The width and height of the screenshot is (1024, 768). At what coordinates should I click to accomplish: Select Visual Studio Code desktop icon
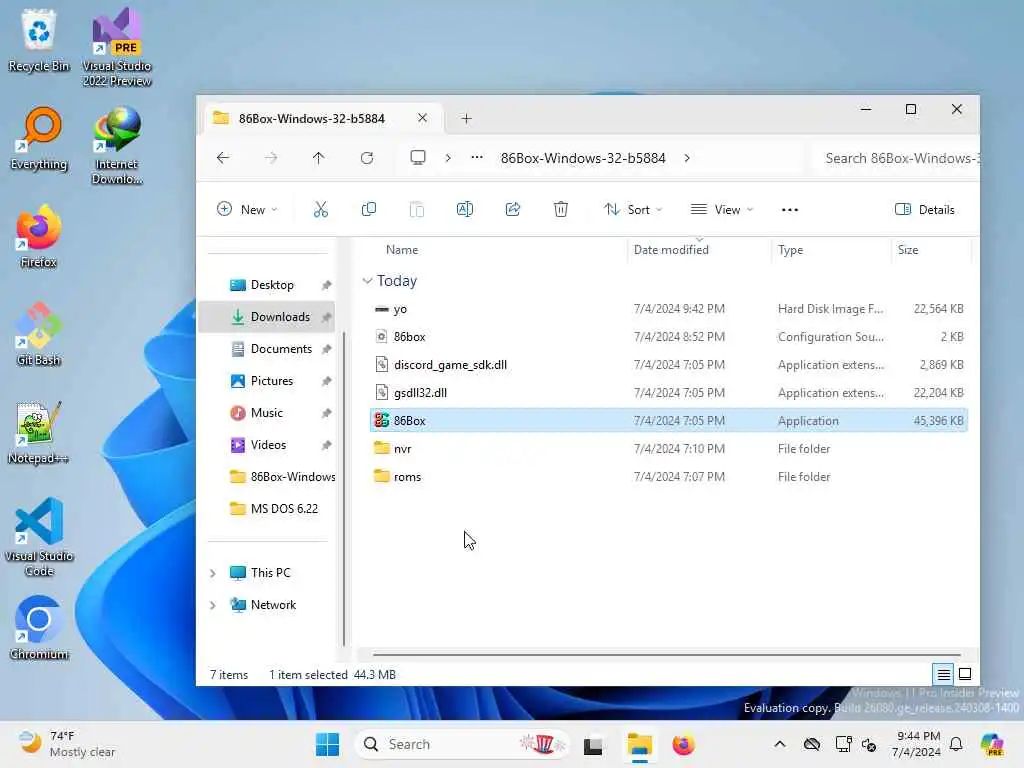(39, 537)
